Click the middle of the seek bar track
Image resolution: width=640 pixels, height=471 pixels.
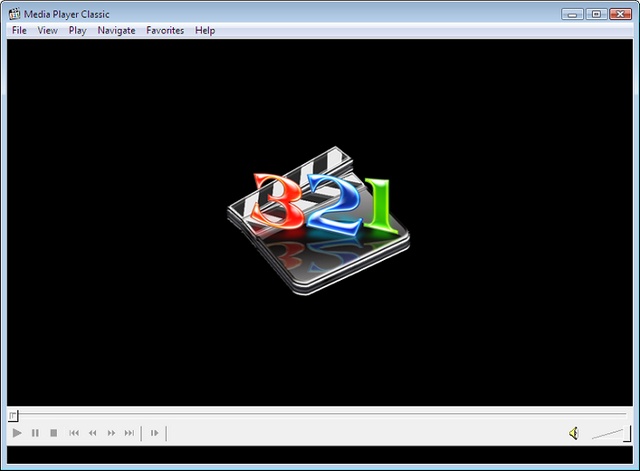(320, 414)
